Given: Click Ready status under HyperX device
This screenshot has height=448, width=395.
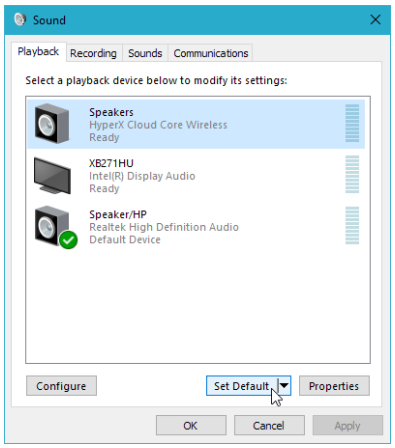Looking at the screenshot, I should 104,137.
